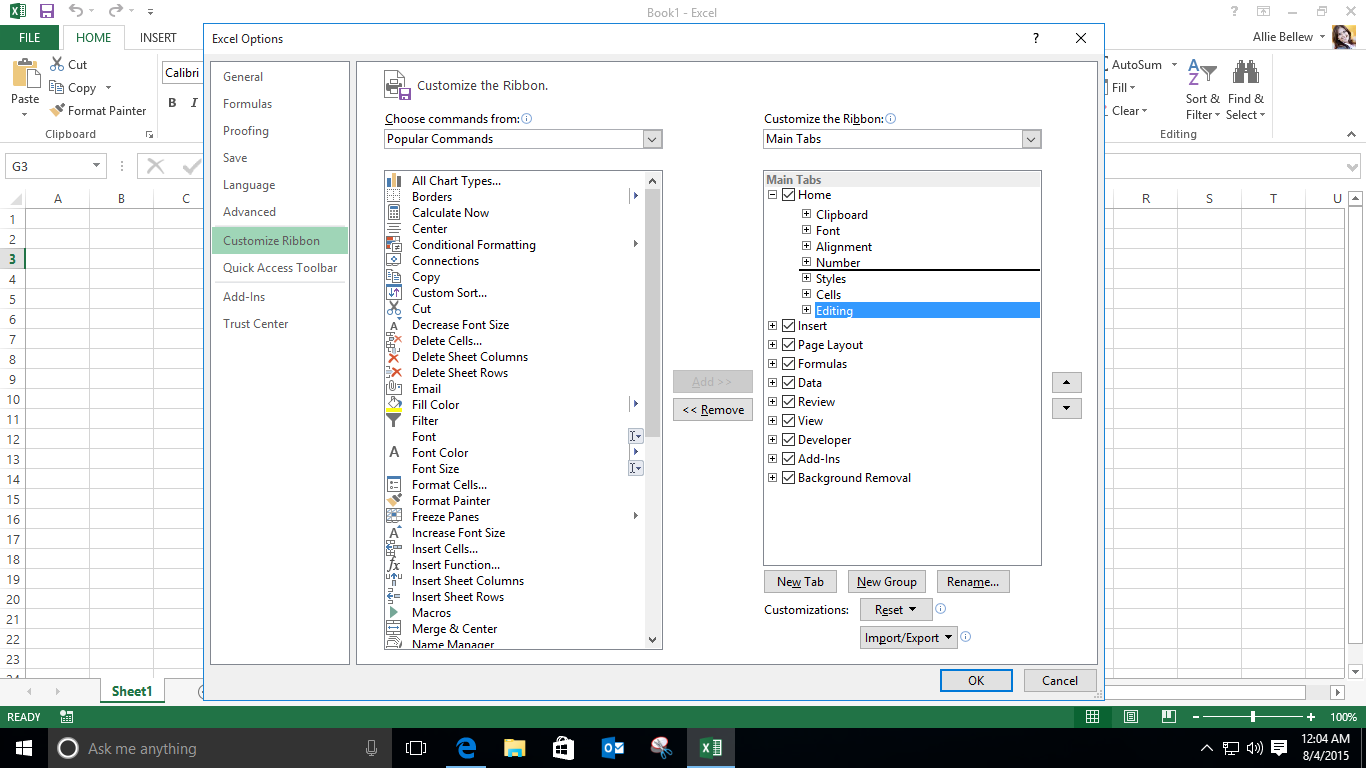Viewport: 1366px width, 768px height.
Task: Uncheck the Home tab checkbox
Action: tap(789, 195)
